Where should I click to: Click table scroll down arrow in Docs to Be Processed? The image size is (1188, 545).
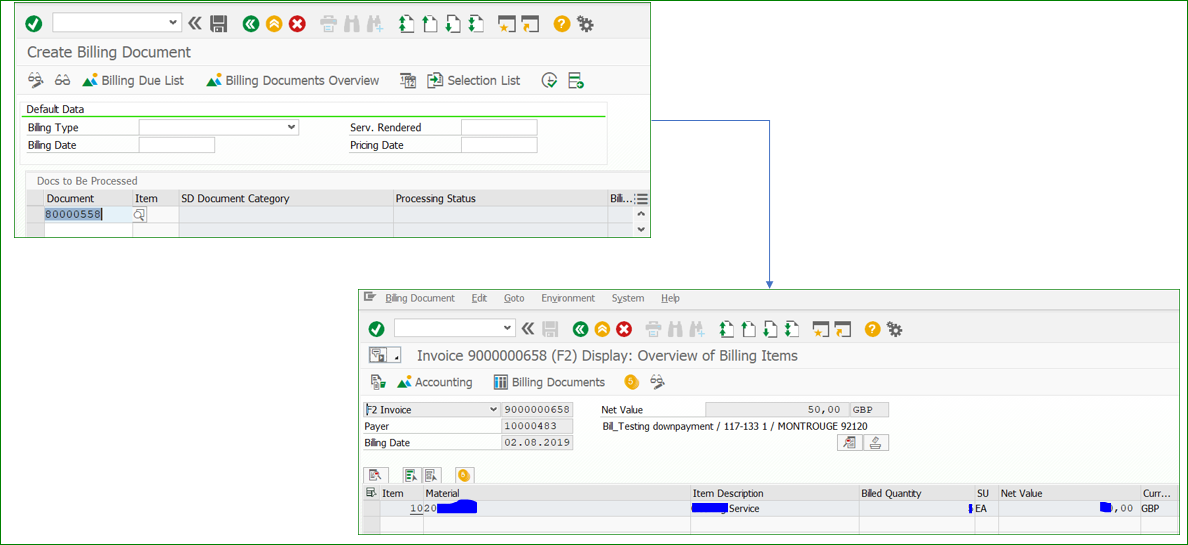pyautogui.click(x=642, y=228)
